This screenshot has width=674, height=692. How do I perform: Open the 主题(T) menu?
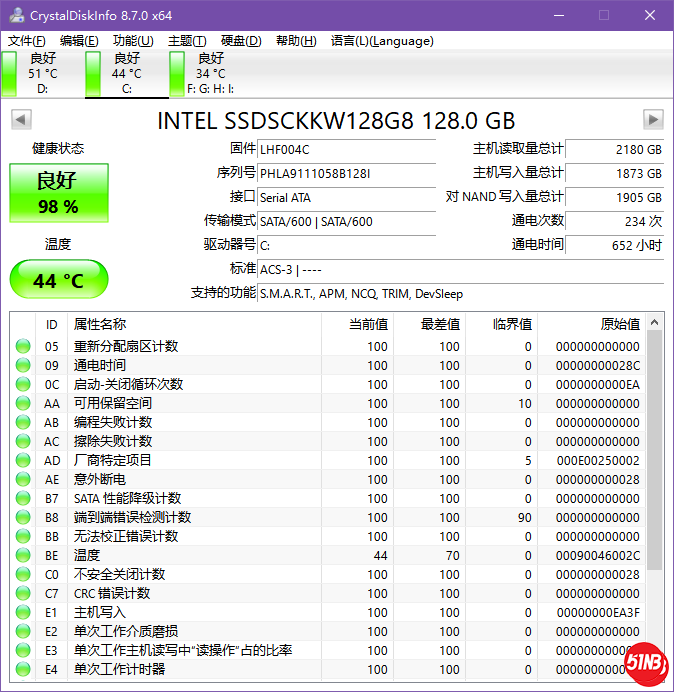coord(187,41)
